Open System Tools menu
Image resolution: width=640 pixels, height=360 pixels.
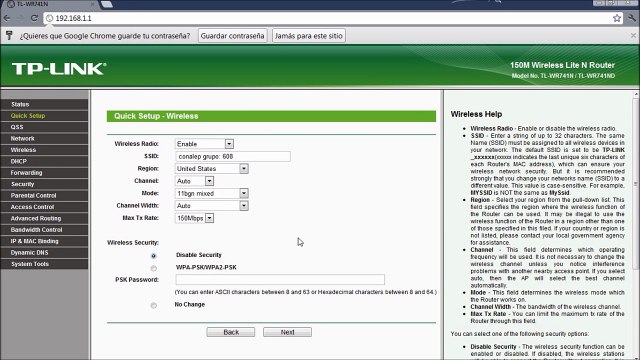point(44,264)
